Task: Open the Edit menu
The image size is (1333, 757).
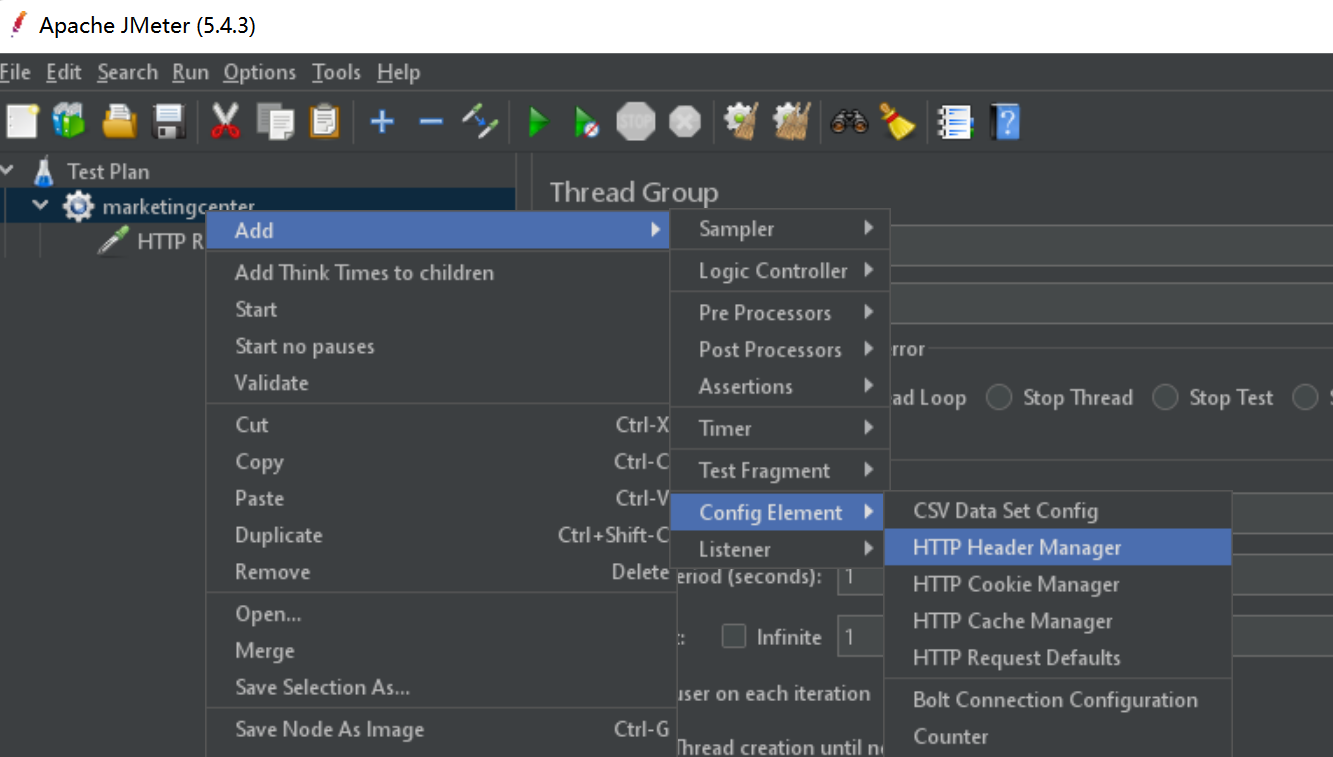Action: point(64,72)
